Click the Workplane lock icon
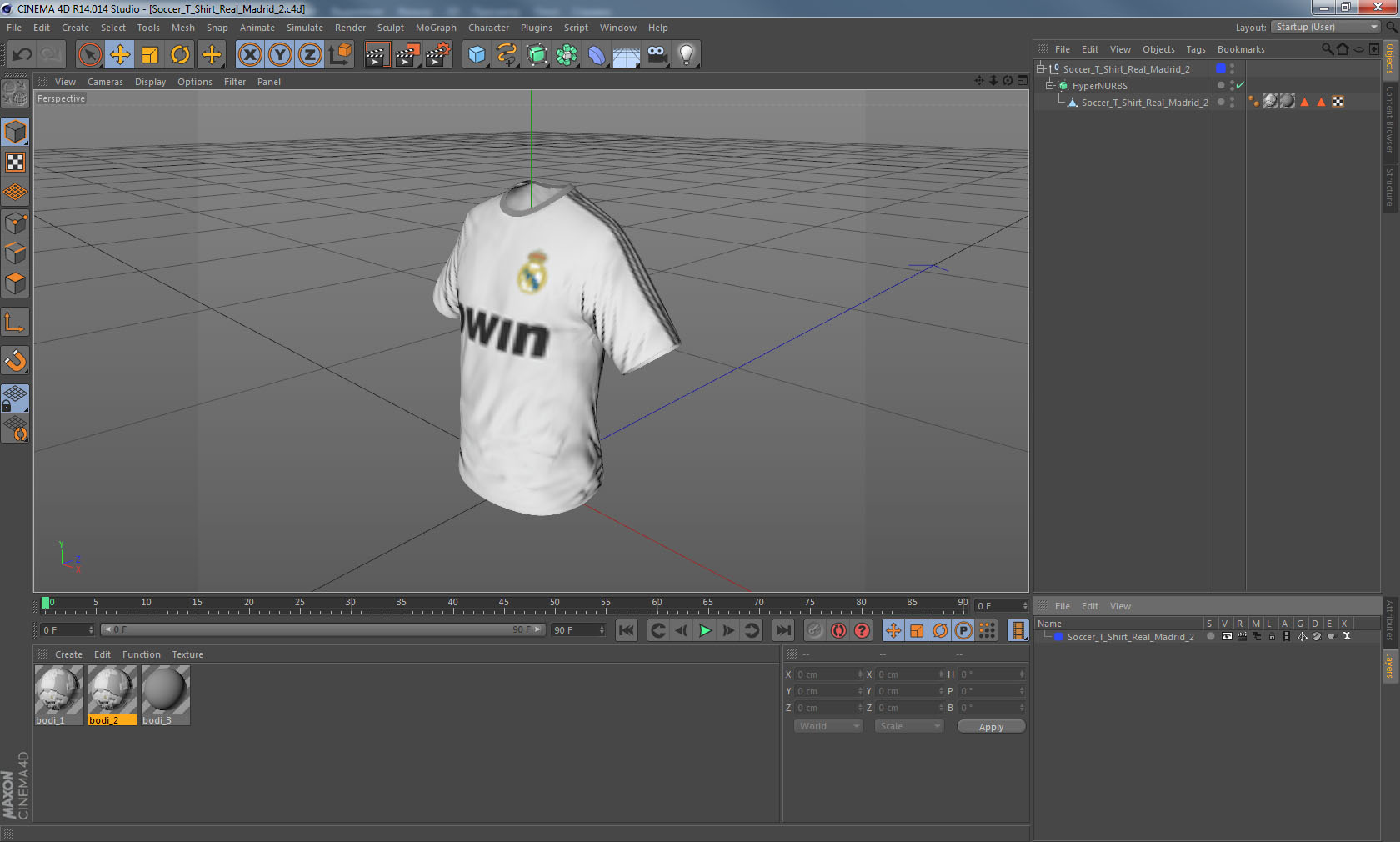Viewport: 1400px width, 842px height. point(16,398)
